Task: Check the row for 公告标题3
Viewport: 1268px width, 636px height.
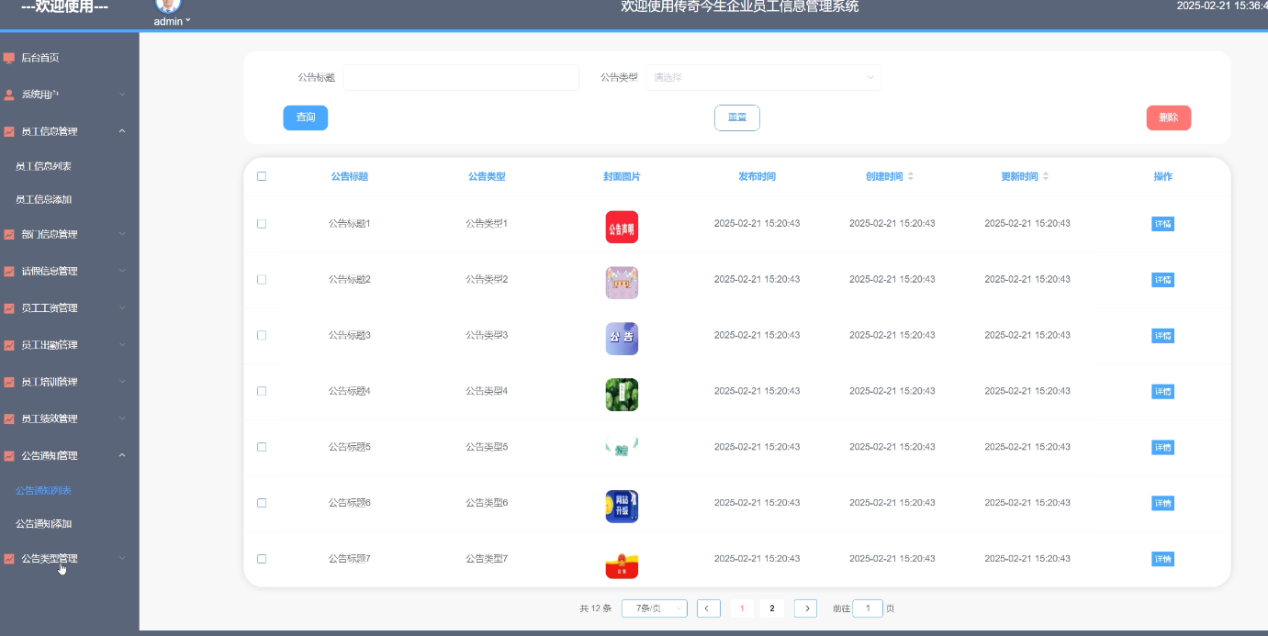Action: coord(262,335)
